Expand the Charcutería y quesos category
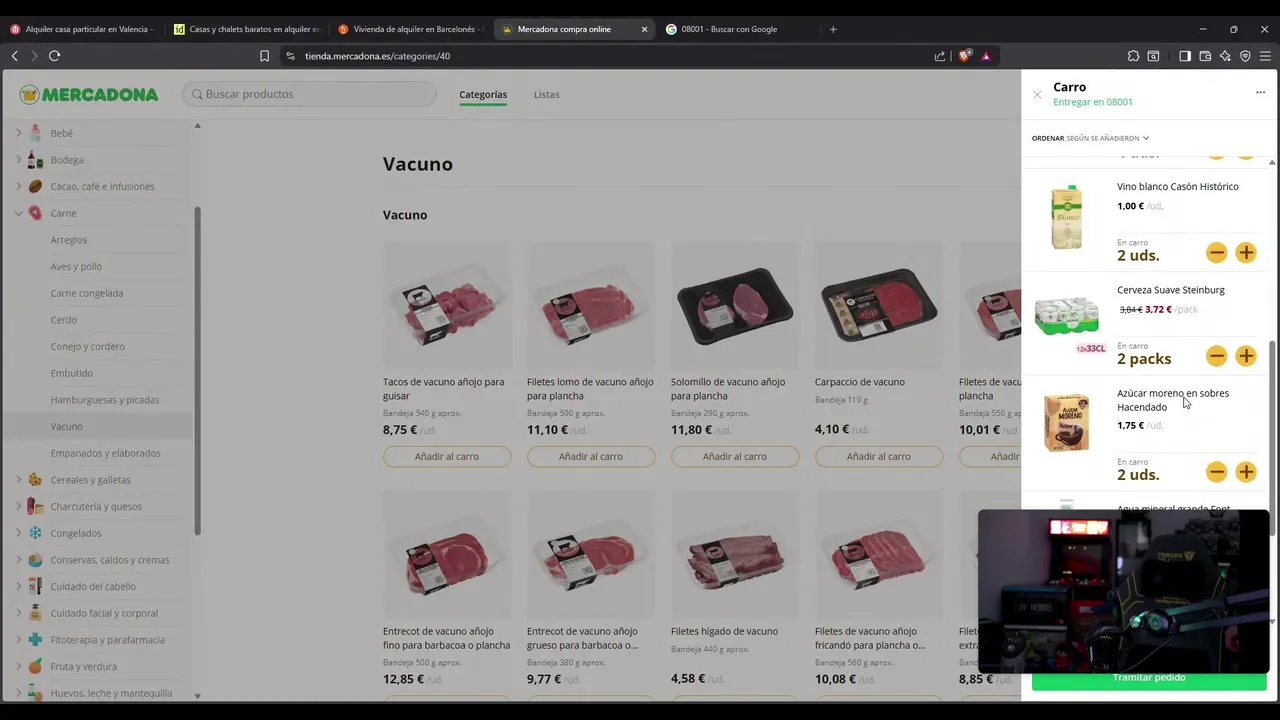1280x720 pixels. click(18, 506)
